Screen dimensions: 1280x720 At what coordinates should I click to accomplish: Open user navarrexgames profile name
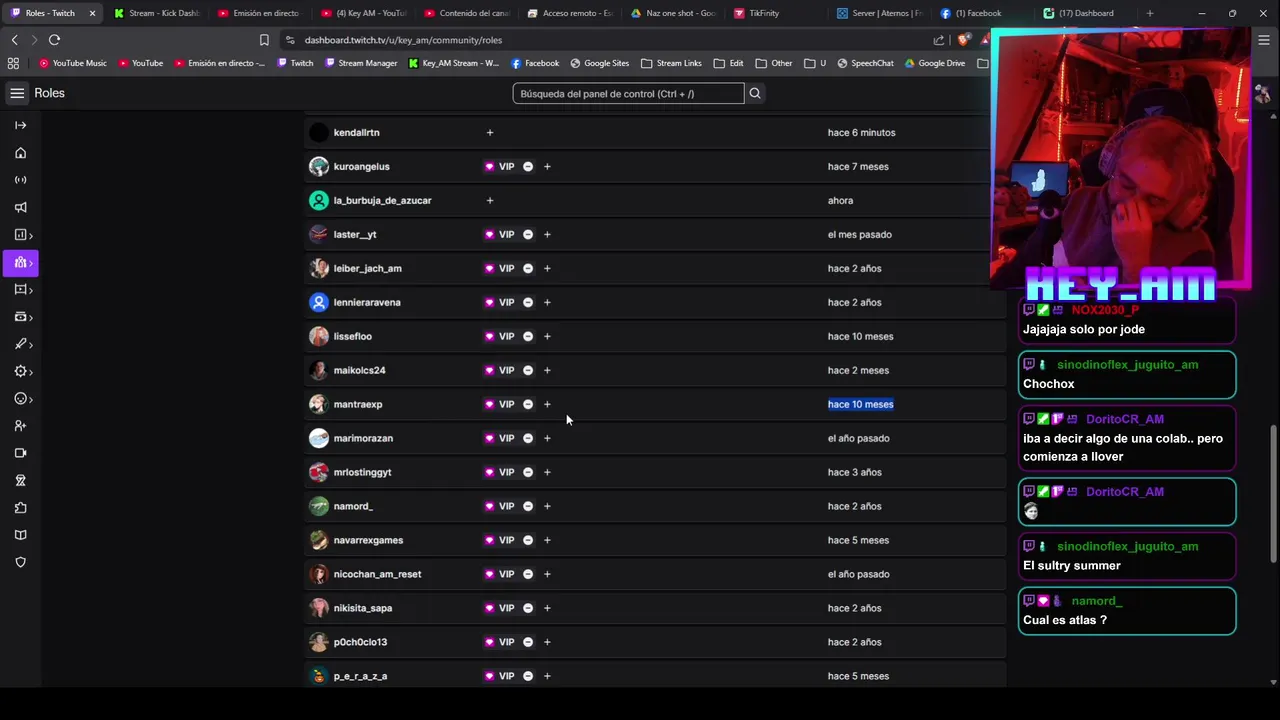[x=368, y=540]
